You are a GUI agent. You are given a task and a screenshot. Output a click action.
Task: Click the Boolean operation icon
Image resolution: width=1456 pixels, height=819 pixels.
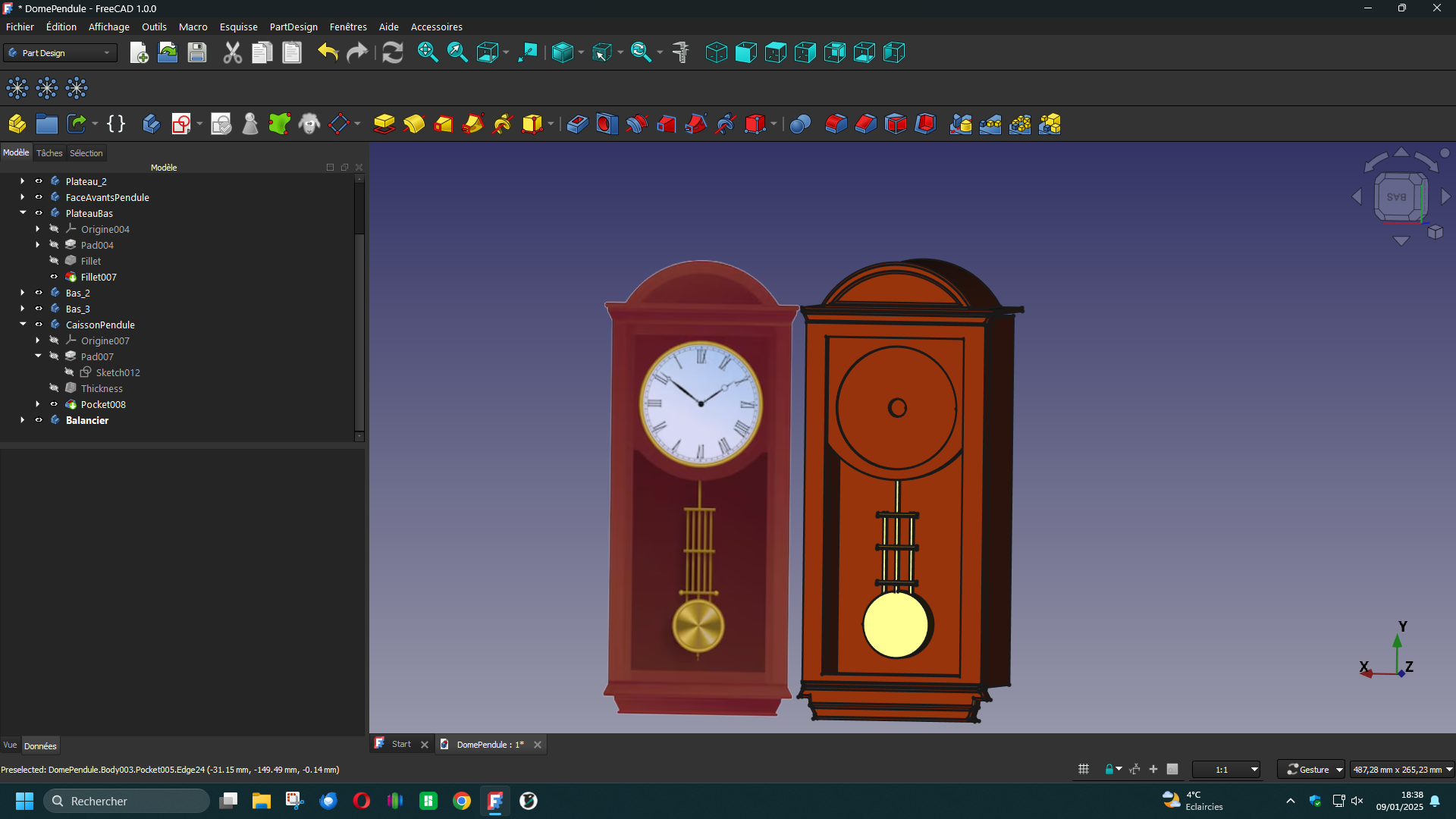(x=800, y=124)
